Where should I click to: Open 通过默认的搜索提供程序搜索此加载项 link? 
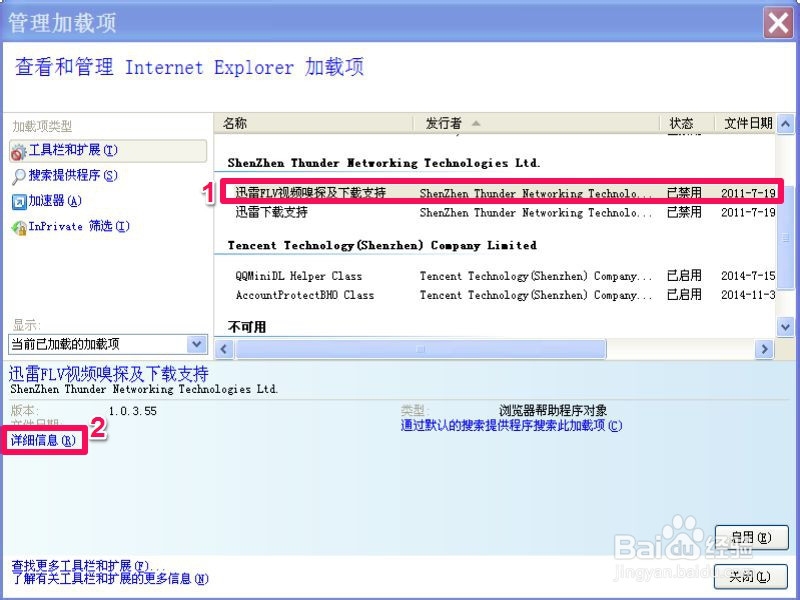[x=511, y=426]
